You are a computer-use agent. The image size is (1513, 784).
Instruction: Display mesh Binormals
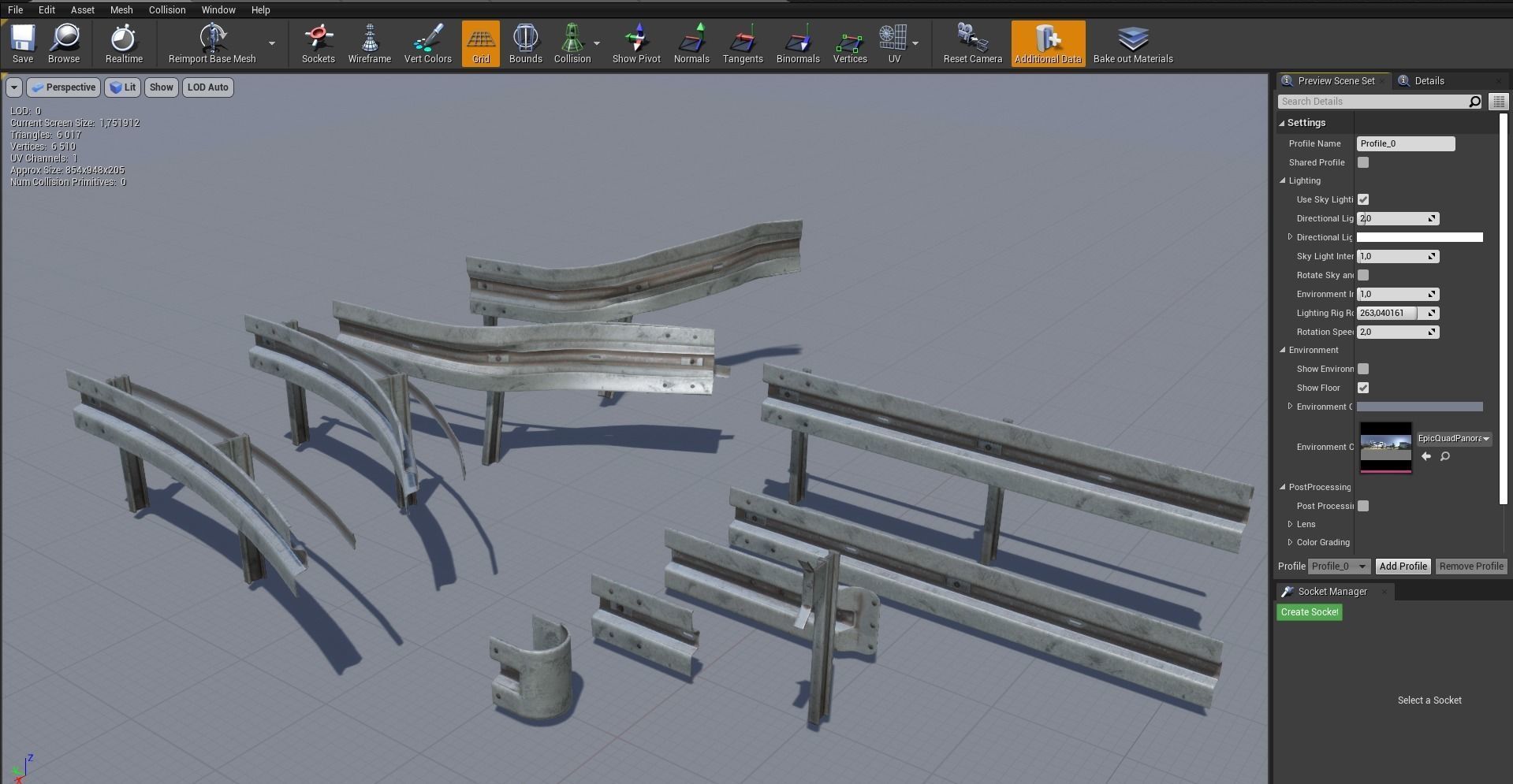click(798, 44)
